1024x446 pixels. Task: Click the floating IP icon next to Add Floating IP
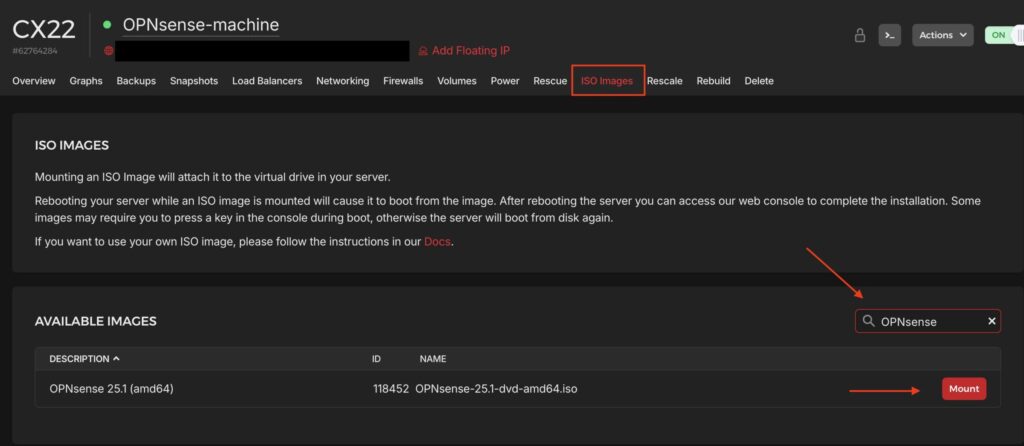tap(423, 50)
